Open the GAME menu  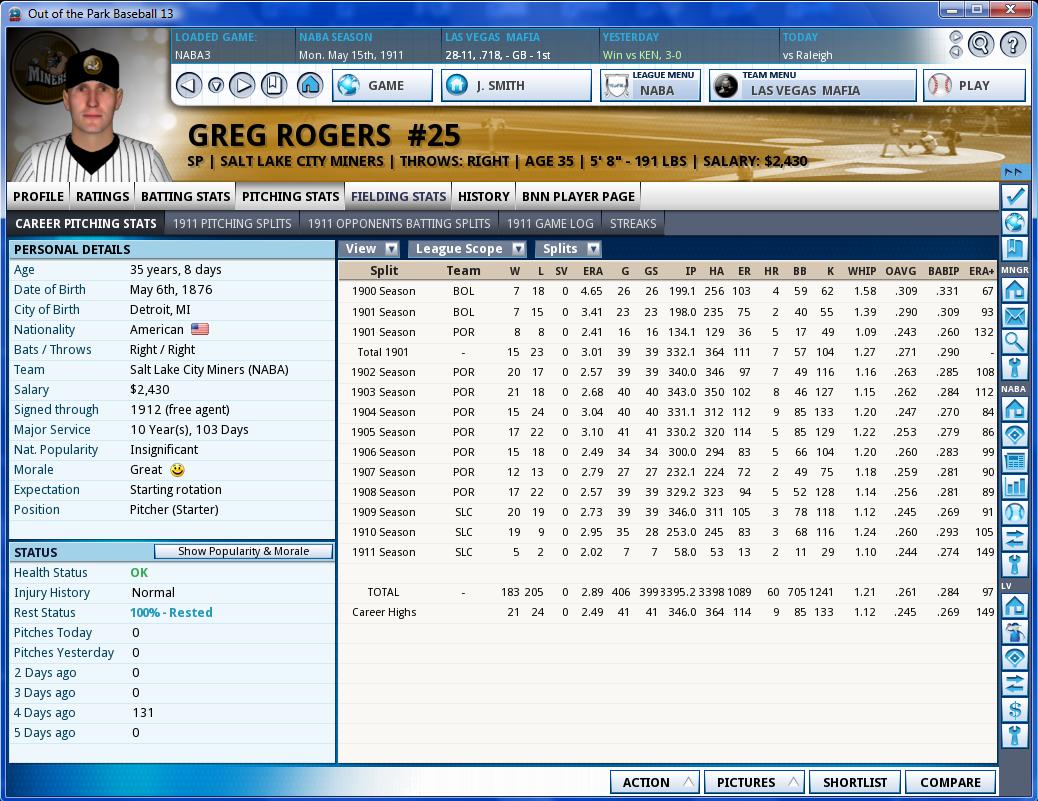coord(382,85)
